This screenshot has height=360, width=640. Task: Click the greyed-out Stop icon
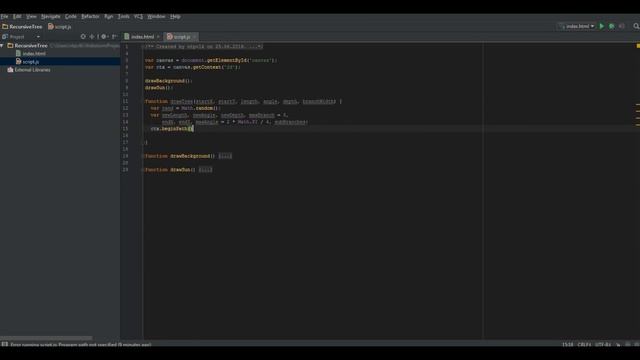[x=622, y=26]
